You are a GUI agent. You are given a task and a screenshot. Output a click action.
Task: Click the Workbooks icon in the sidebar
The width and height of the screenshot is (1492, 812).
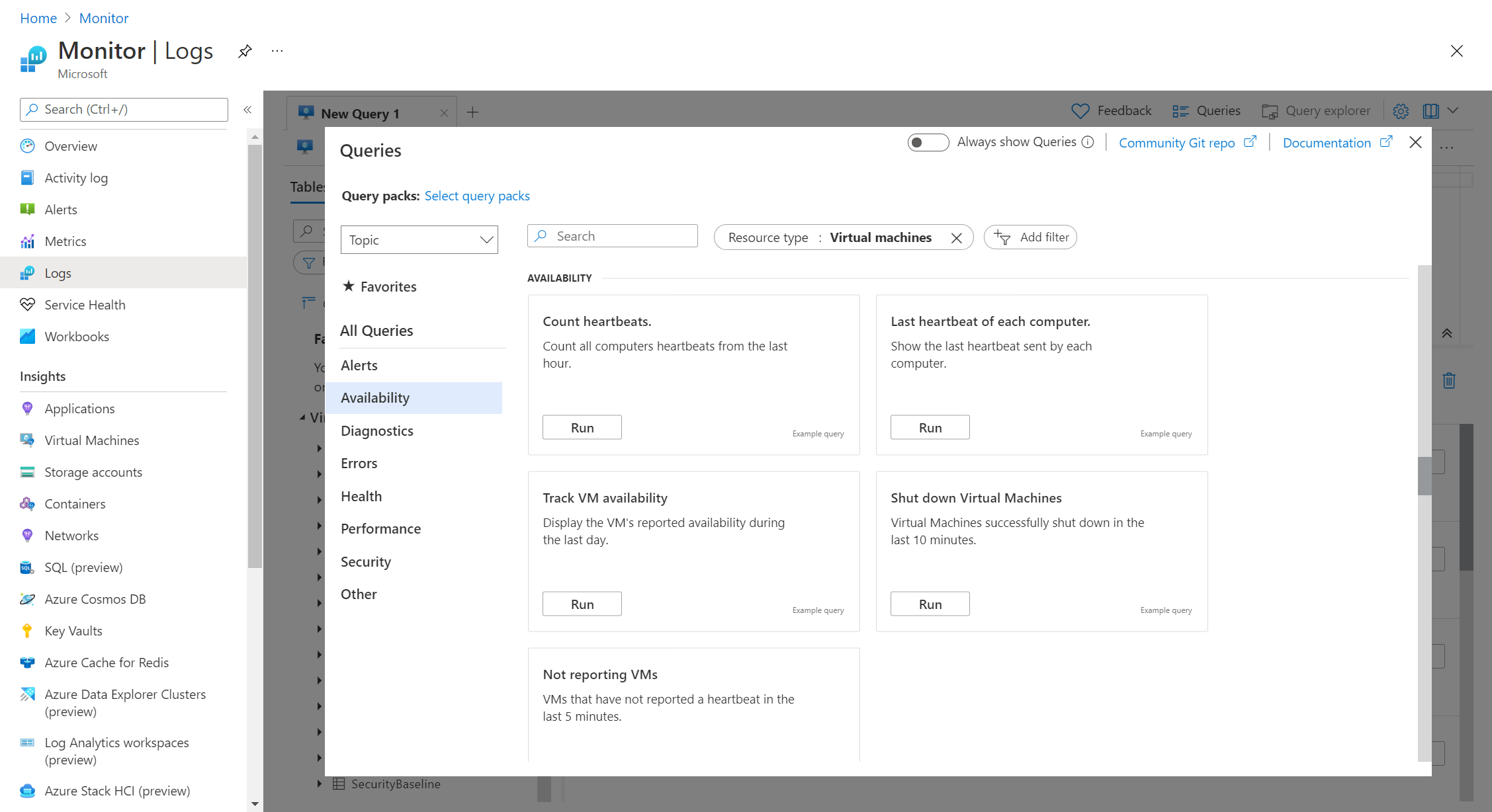point(27,336)
